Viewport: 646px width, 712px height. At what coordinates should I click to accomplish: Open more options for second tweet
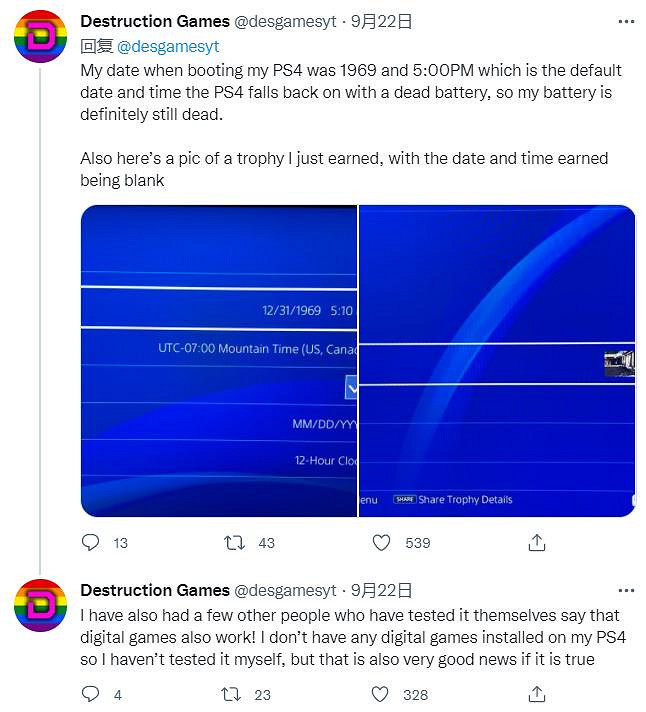[626, 591]
